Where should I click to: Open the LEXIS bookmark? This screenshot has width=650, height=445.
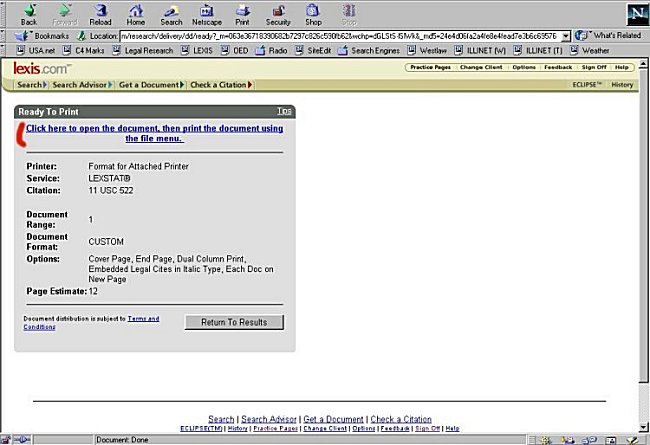[x=197, y=51]
